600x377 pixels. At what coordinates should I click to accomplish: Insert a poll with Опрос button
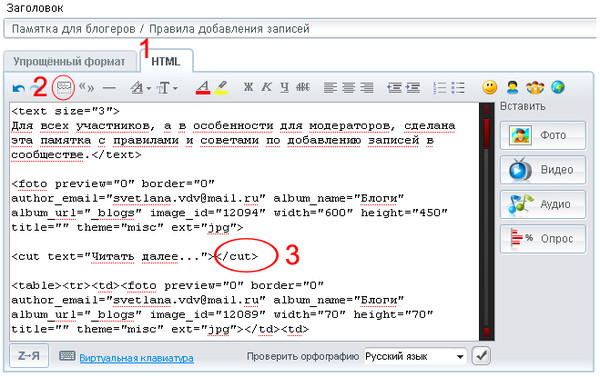pyautogui.click(x=543, y=238)
